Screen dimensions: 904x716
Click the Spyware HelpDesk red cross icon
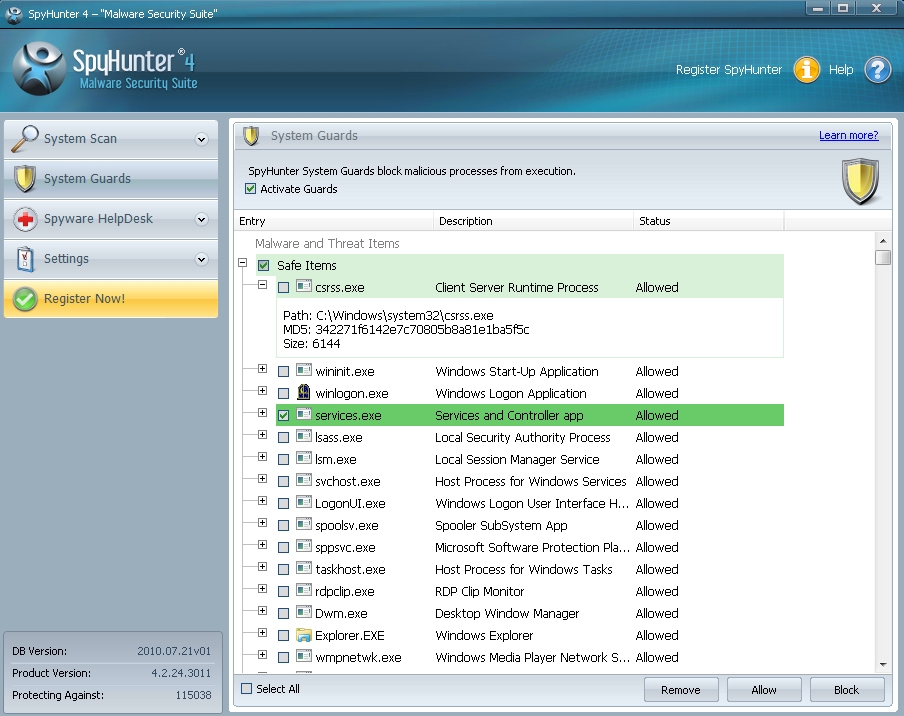(x=26, y=219)
